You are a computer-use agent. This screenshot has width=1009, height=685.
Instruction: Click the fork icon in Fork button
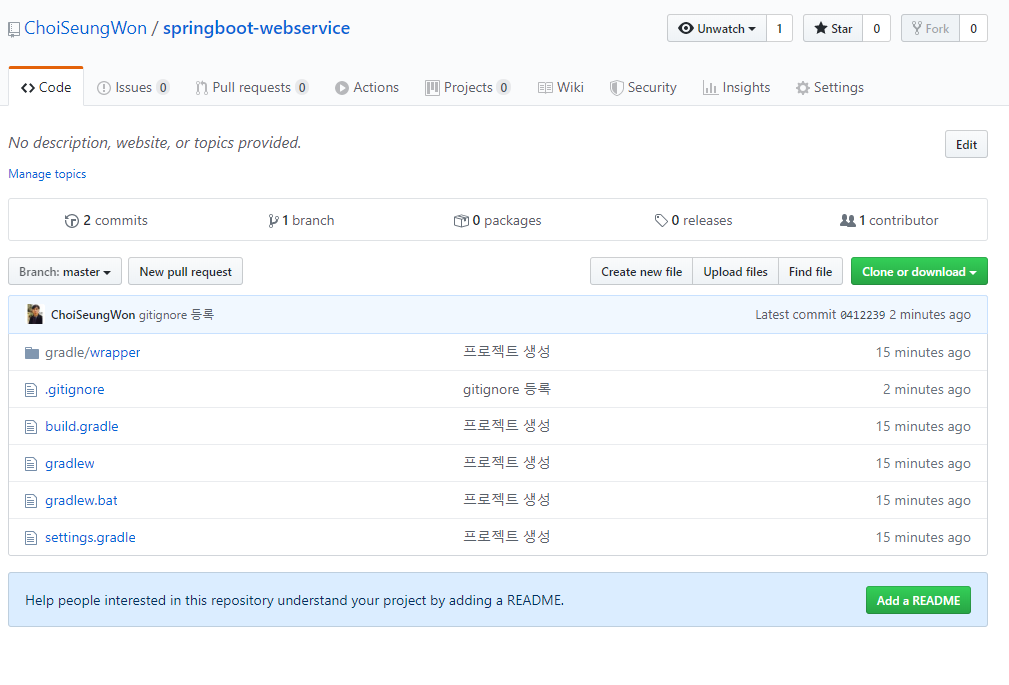click(917, 28)
